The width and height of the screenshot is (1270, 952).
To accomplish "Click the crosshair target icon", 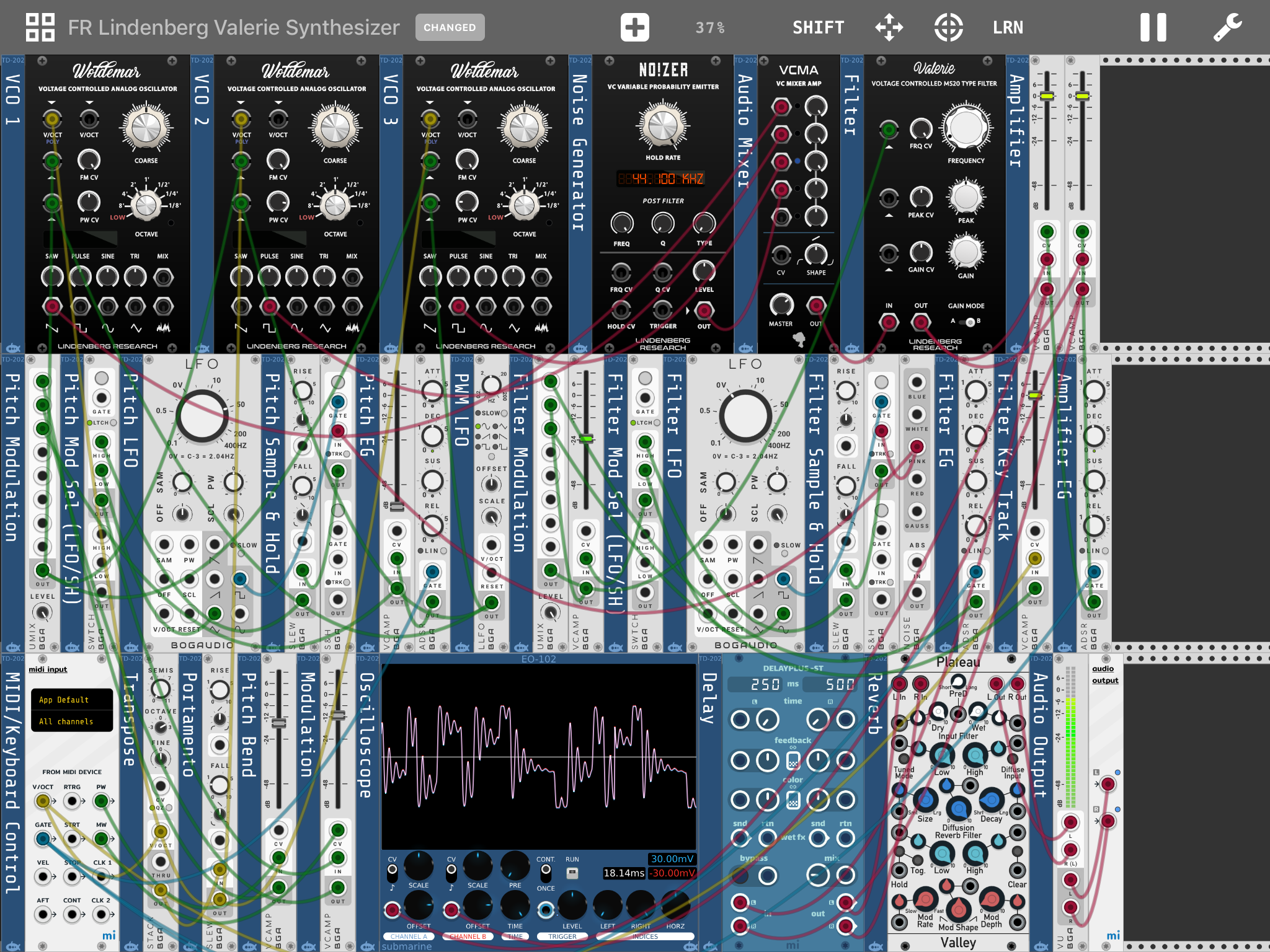I will pos(948,27).
